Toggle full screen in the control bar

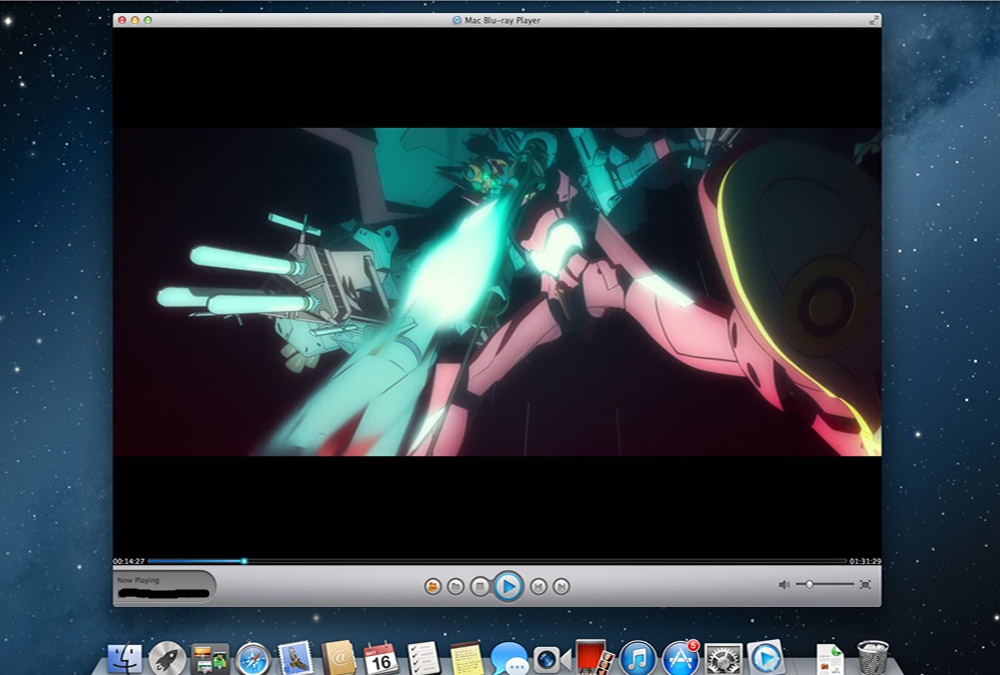tap(865, 584)
